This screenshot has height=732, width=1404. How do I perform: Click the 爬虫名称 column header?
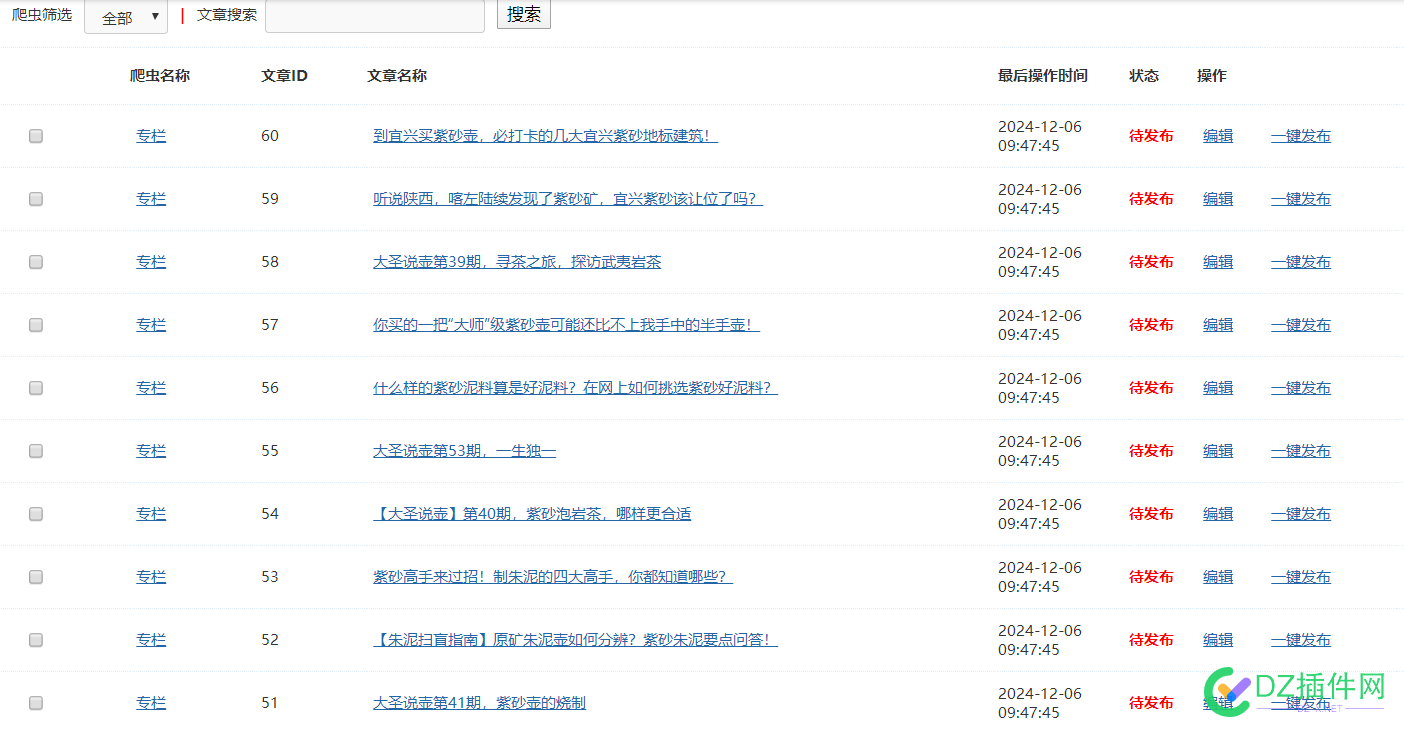[160, 76]
